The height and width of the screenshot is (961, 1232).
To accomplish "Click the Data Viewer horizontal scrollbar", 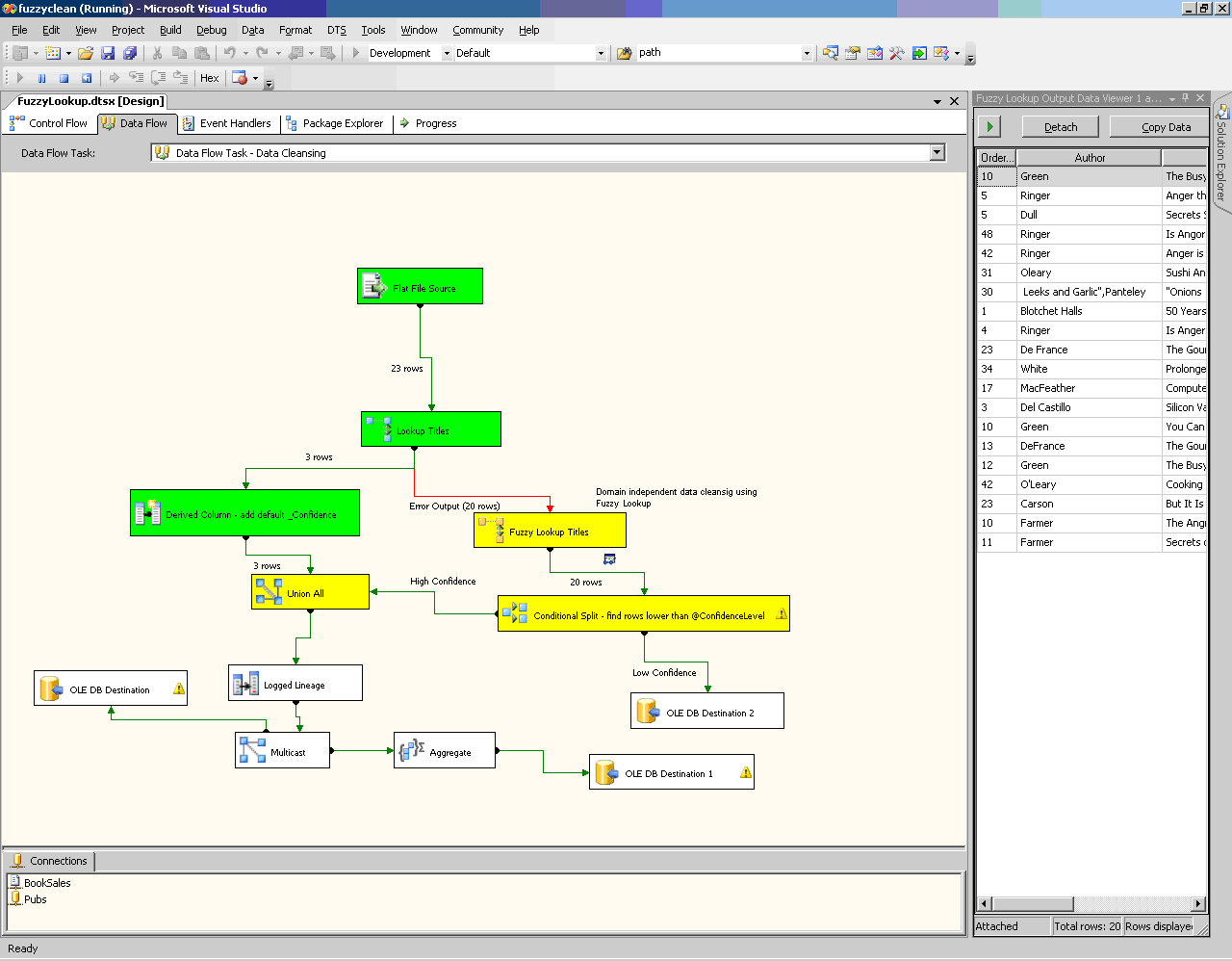I will coord(1034,903).
